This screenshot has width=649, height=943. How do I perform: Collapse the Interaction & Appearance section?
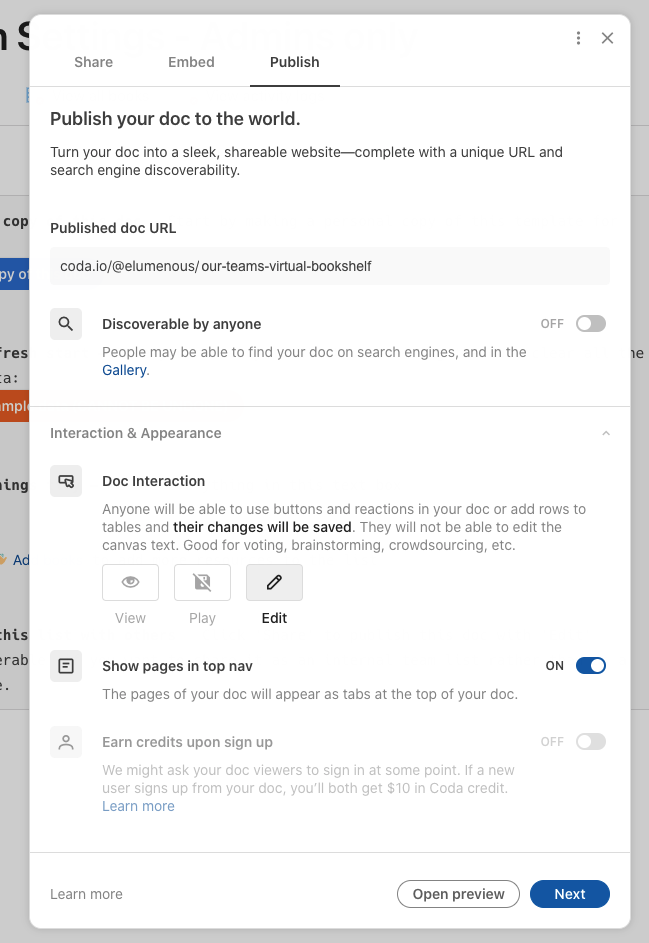pos(605,434)
